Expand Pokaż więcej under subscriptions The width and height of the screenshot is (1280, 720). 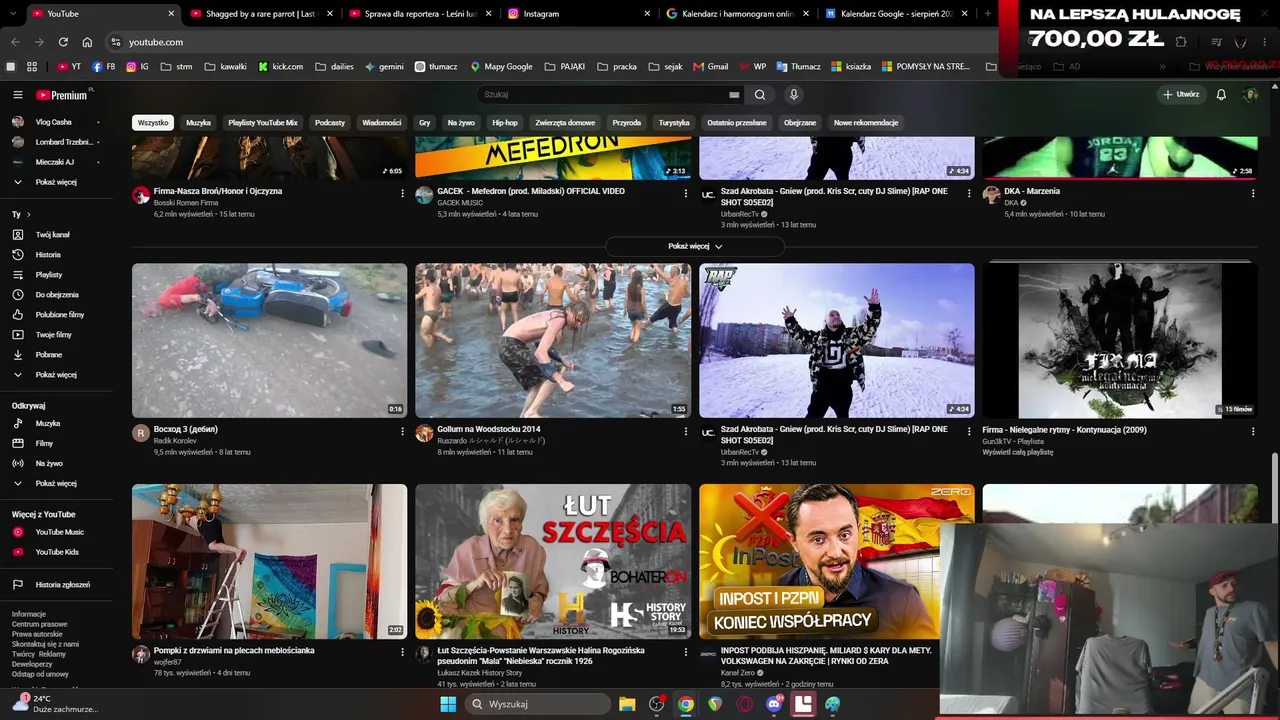[x=56, y=182]
